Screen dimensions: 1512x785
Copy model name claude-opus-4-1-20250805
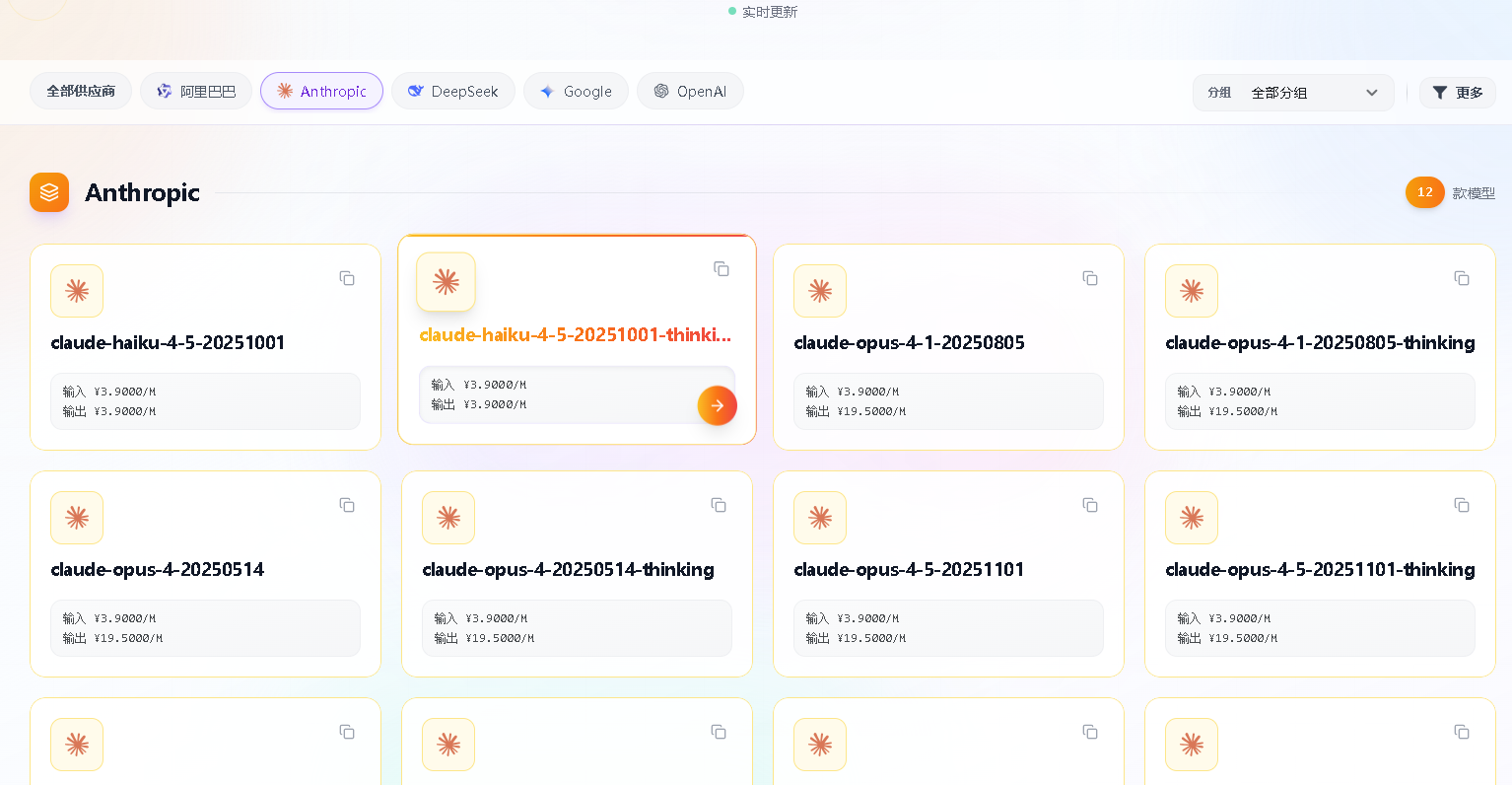[1090, 278]
